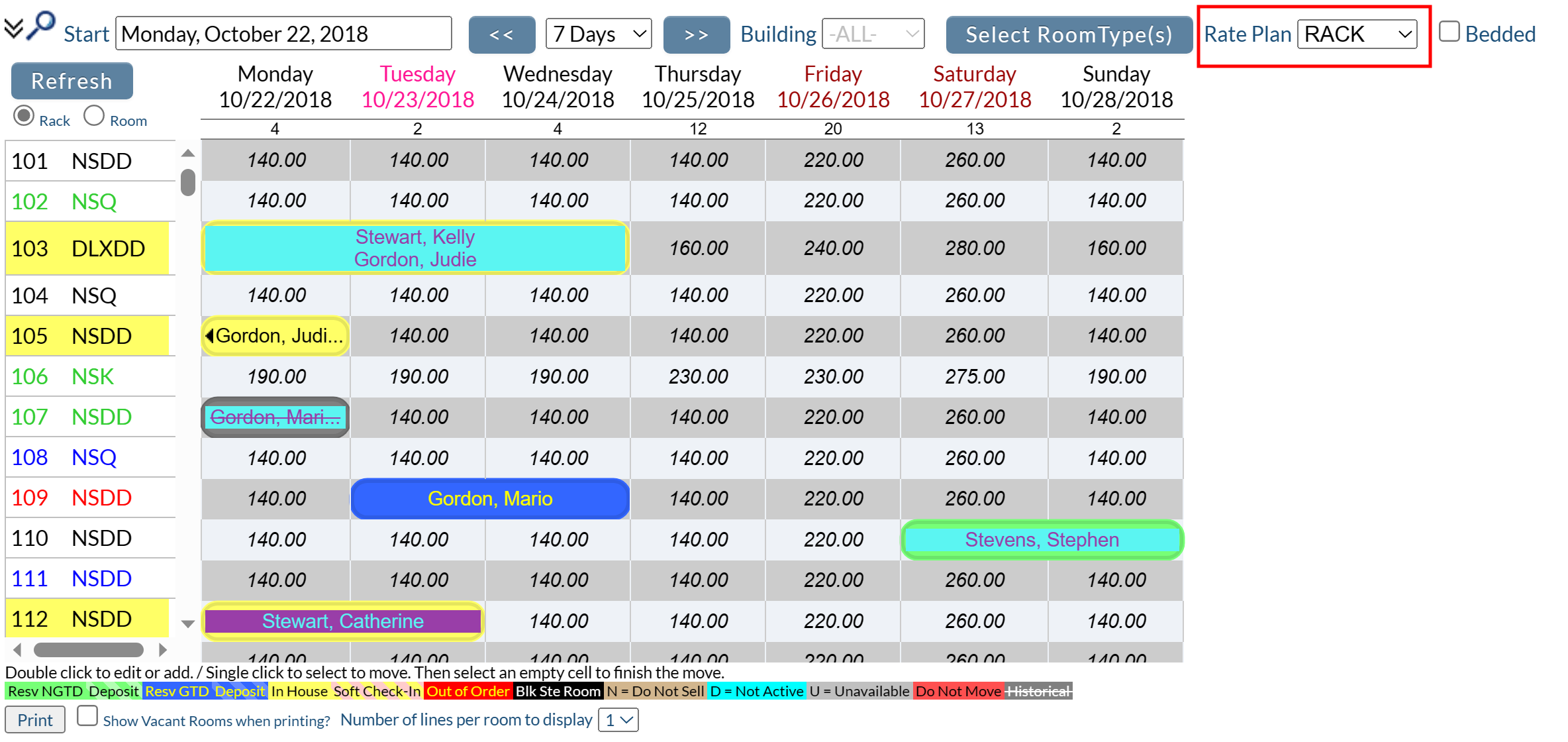This screenshot has width=1568, height=742.
Task: Click the Out of Order legend swatch
Action: coord(467,692)
